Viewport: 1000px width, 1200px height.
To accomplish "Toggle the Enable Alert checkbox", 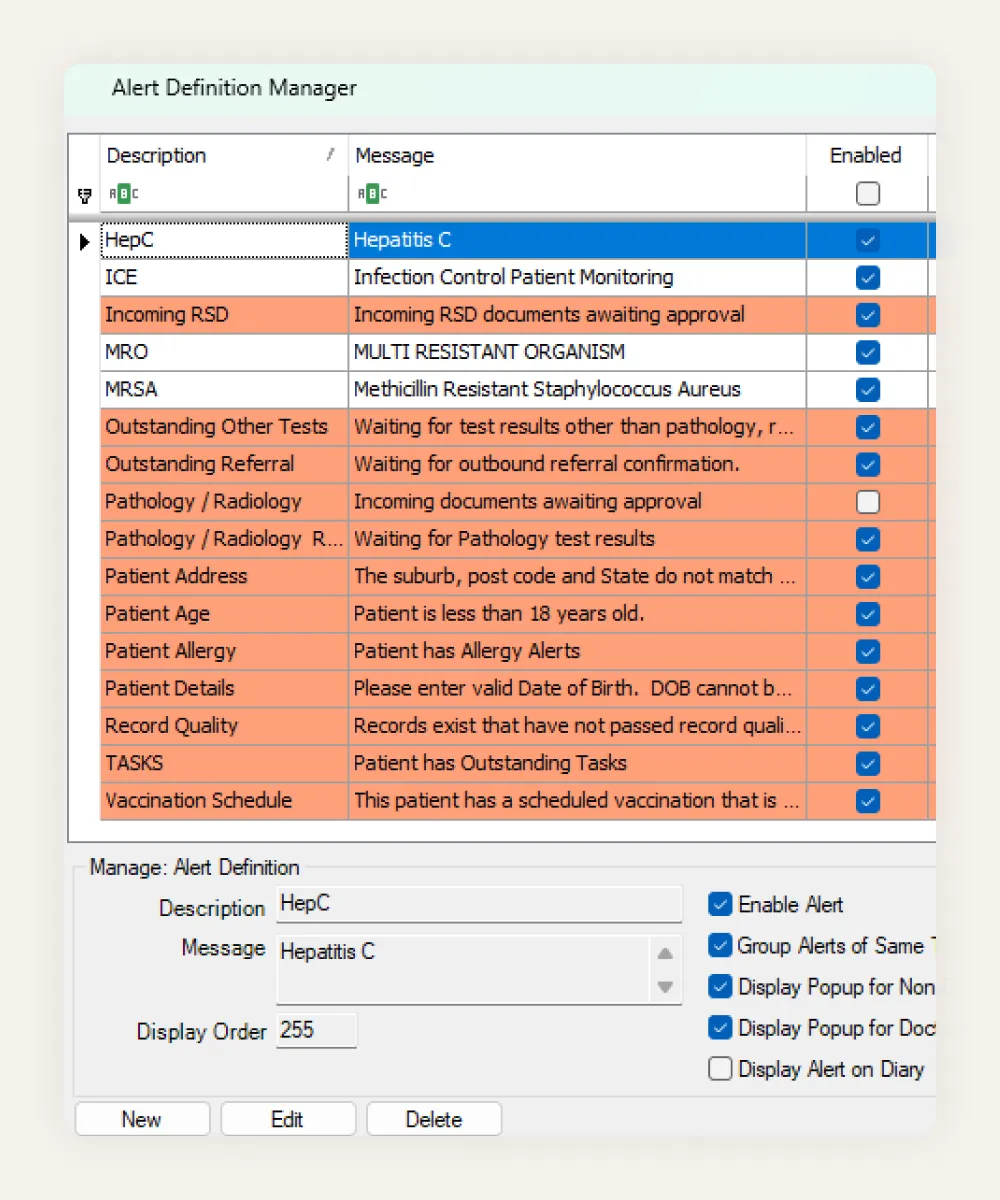I will tap(720, 904).
